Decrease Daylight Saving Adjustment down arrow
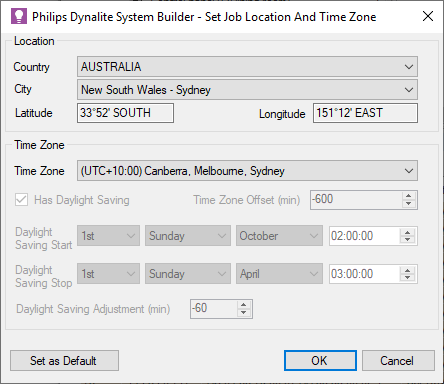The image size is (444, 384). pyautogui.click(x=244, y=313)
